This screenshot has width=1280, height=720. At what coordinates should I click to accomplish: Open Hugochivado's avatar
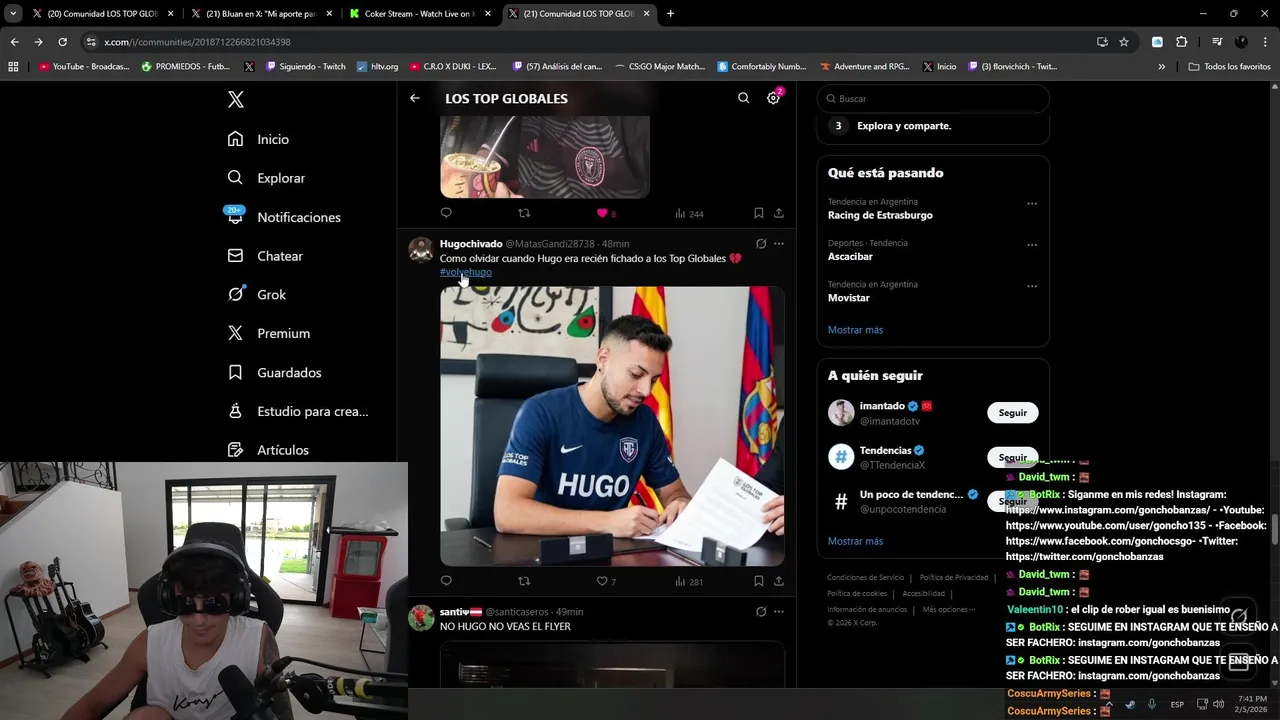[x=421, y=249]
